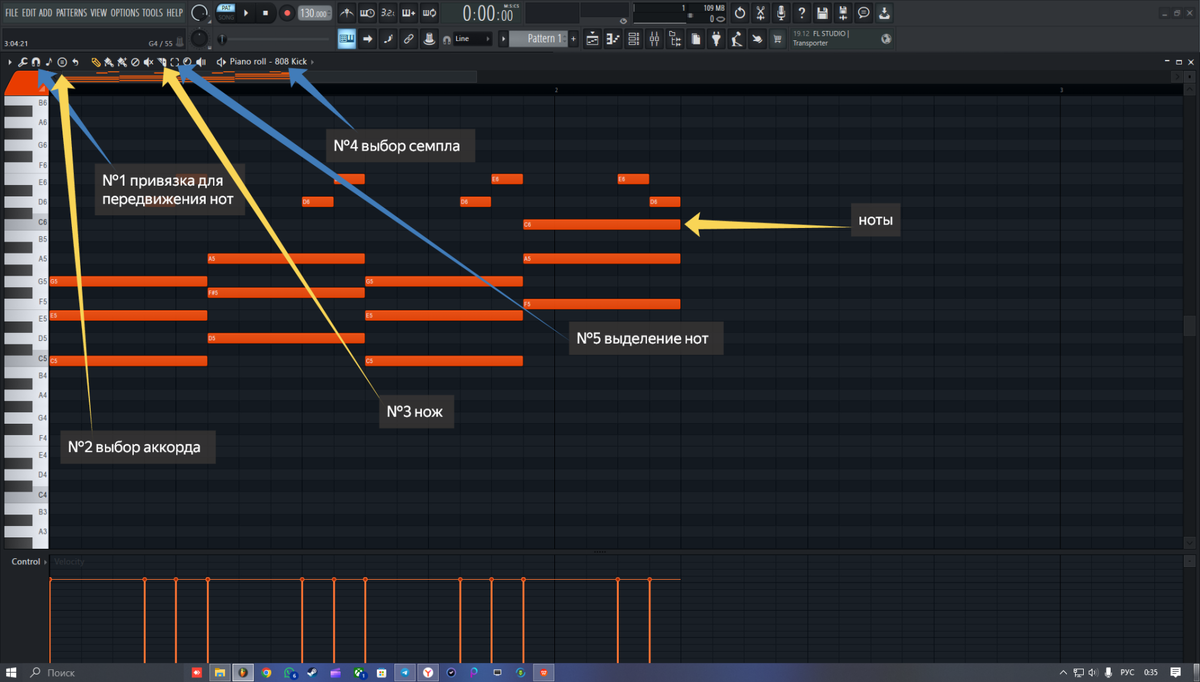1200x682 pixels.
Task: Select the Delete tool icon
Action: click(135, 62)
